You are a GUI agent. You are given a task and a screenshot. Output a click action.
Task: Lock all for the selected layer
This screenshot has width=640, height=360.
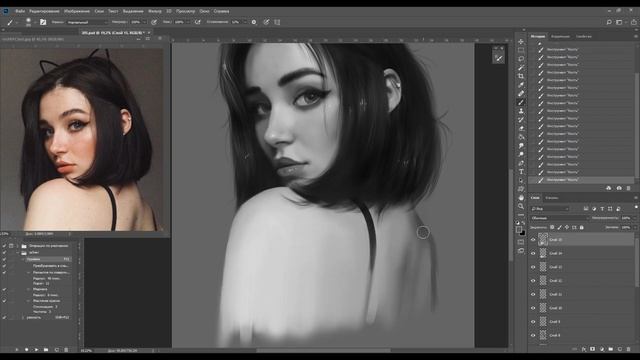click(582, 227)
